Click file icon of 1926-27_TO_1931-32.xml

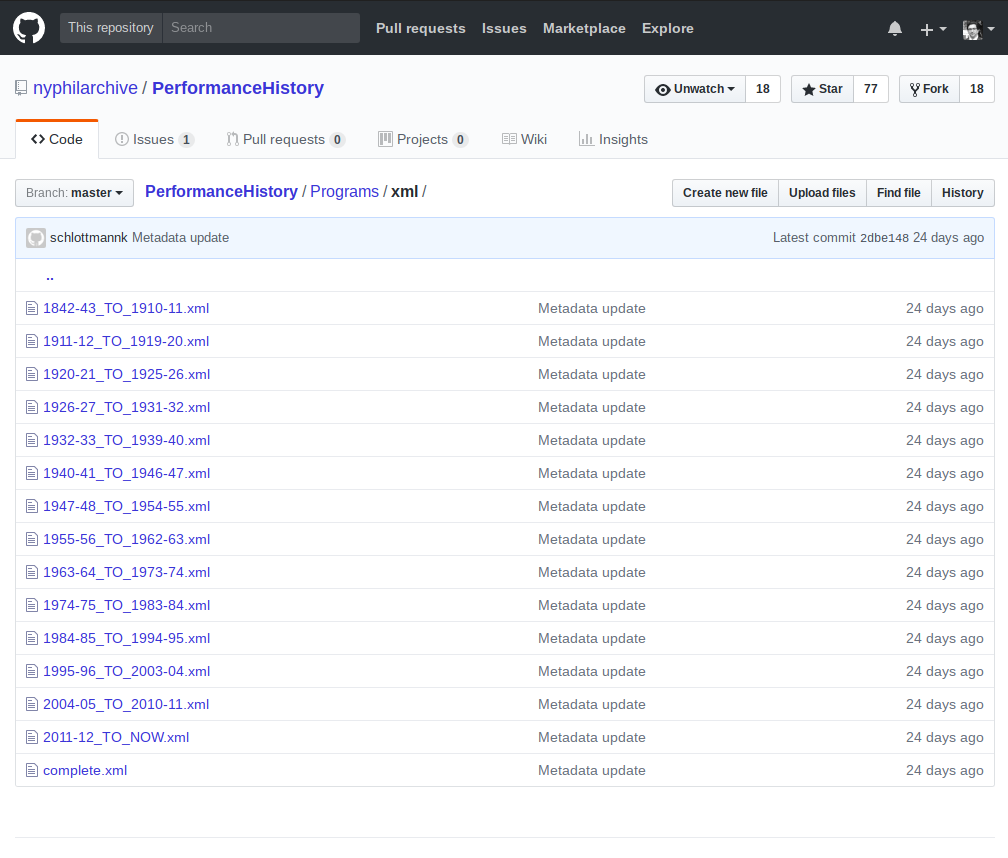[32, 407]
